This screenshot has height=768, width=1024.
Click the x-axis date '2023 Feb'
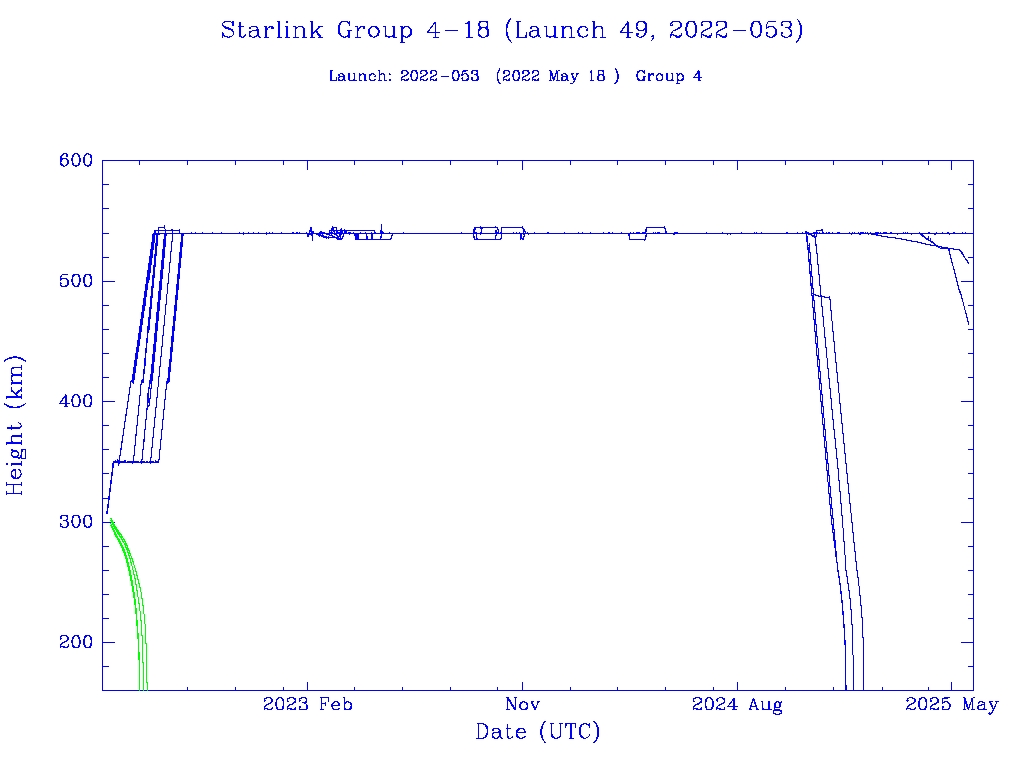tap(308, 704)
